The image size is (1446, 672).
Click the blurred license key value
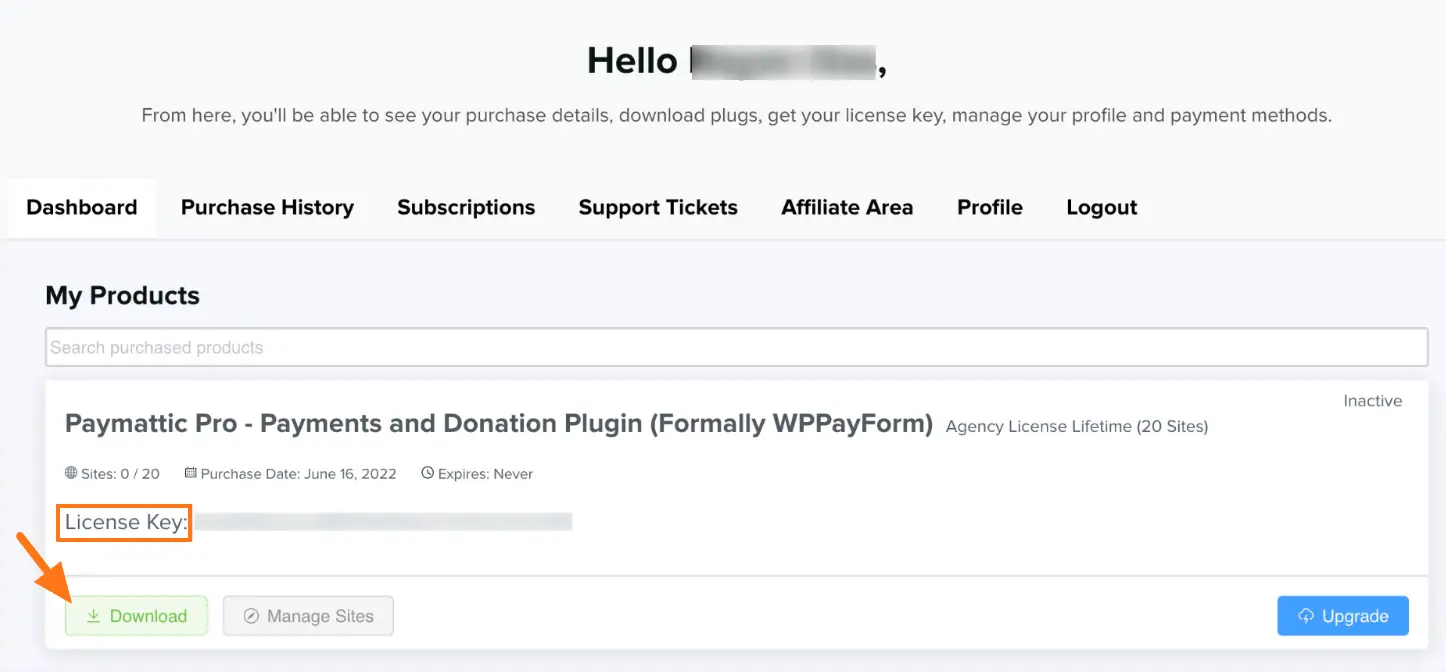tap(383, 522)
